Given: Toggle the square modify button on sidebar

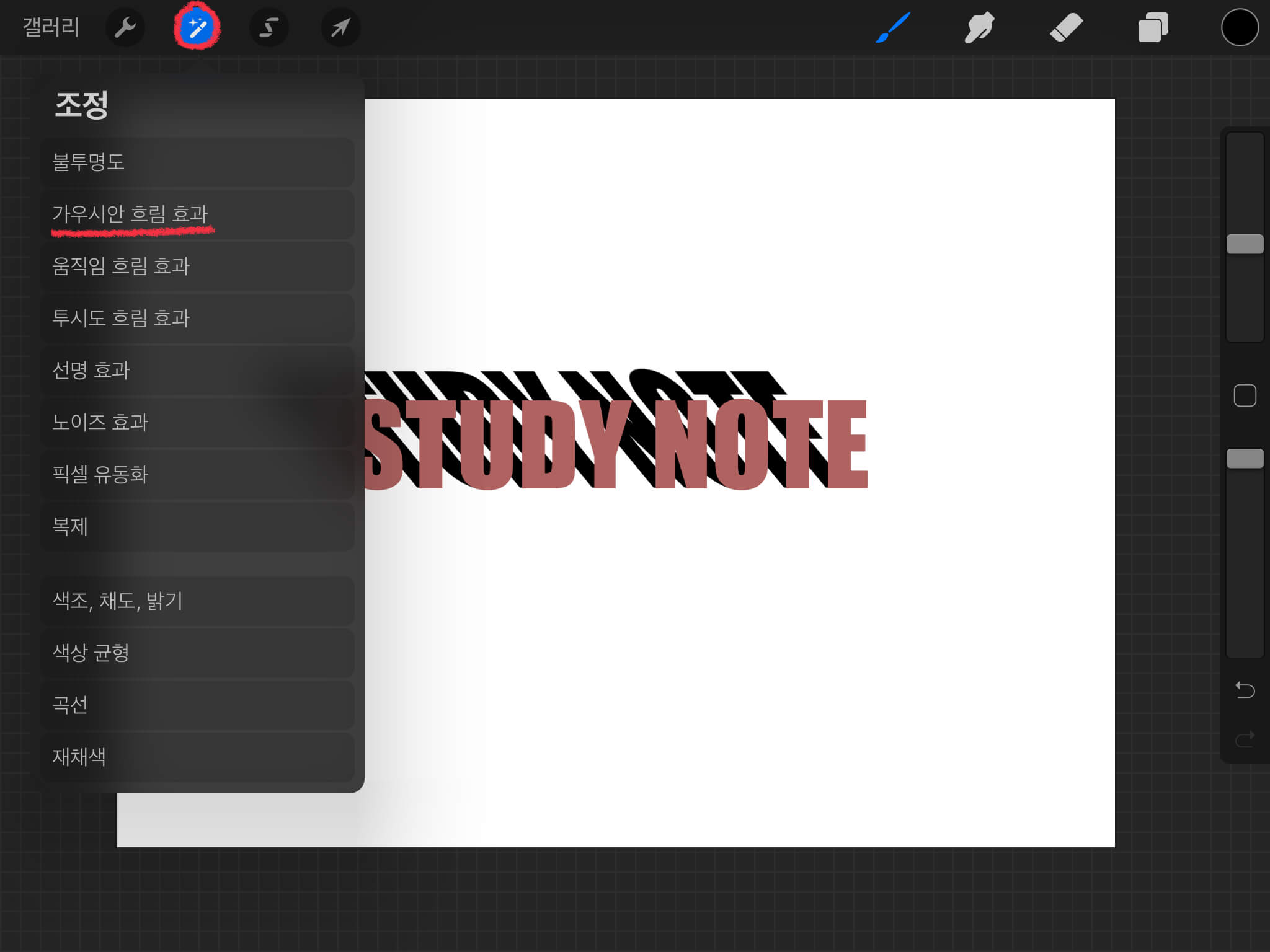Looking at the screenshot, I should click(x=1245, y=395).
